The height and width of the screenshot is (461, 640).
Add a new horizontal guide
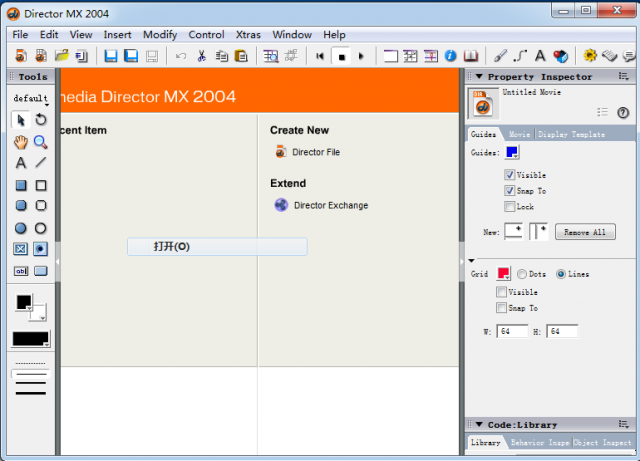(513, 231)
